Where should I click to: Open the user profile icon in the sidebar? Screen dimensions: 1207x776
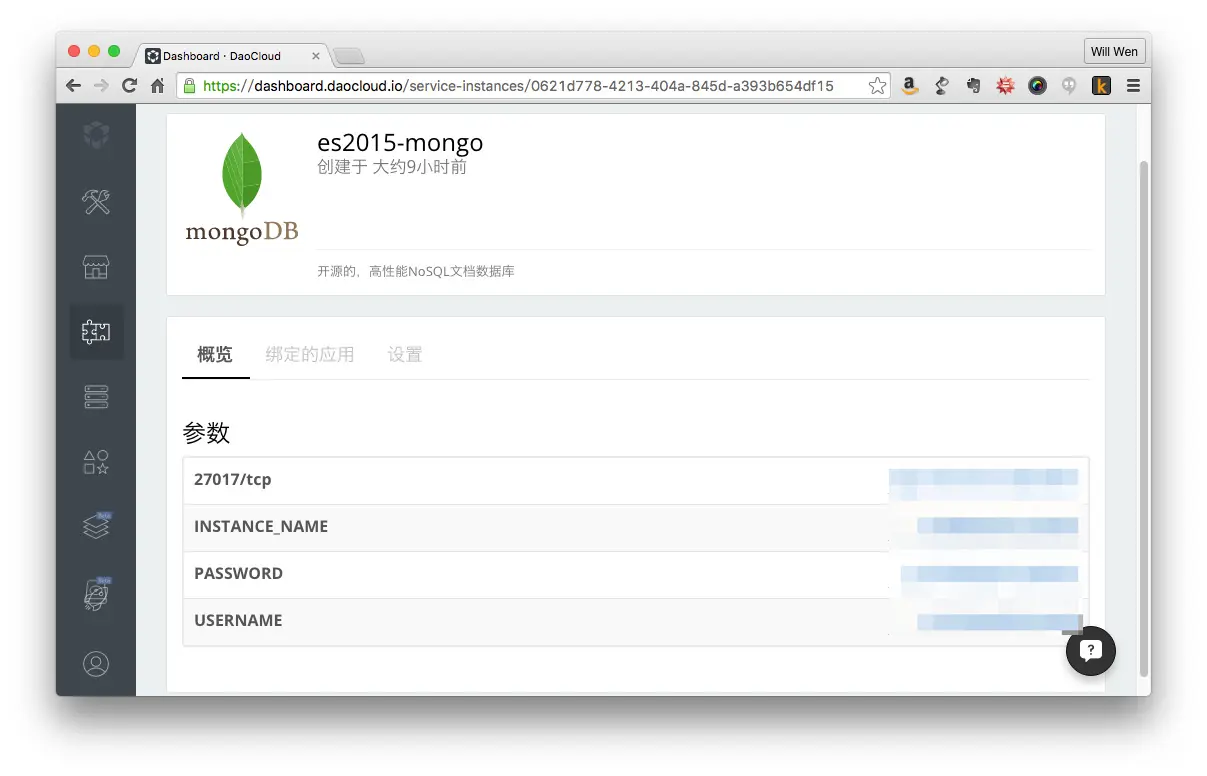coord(96,664)
